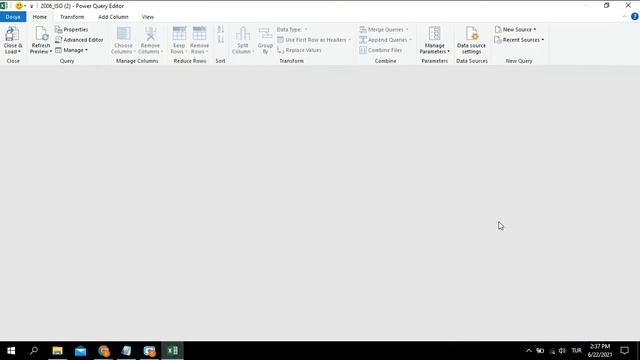Open the Advanced Editor
Screen dimensions: 640x360
[x=79, y=40]
